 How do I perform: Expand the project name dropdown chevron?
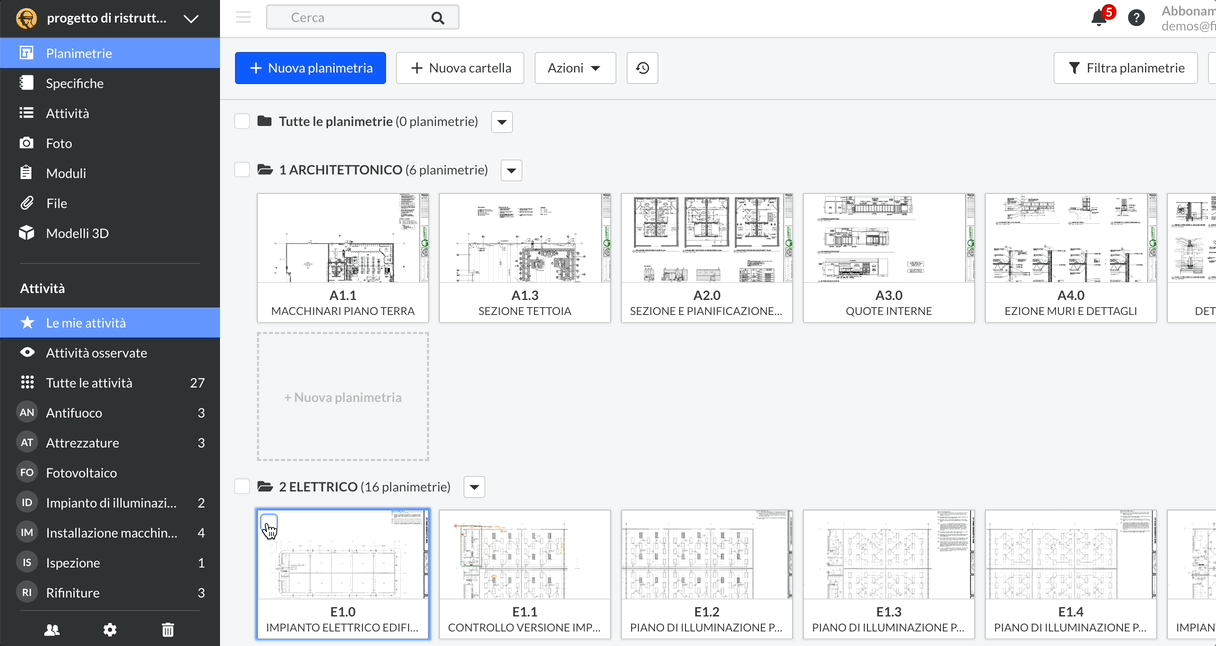(x=191, y=18)
